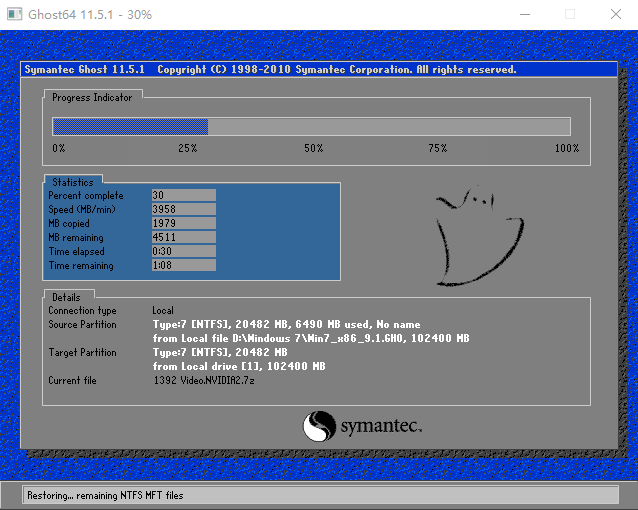Click the Statistics panel heading
Image resolution: width=638 pixels, height=510 pixels.
[73, 182]
